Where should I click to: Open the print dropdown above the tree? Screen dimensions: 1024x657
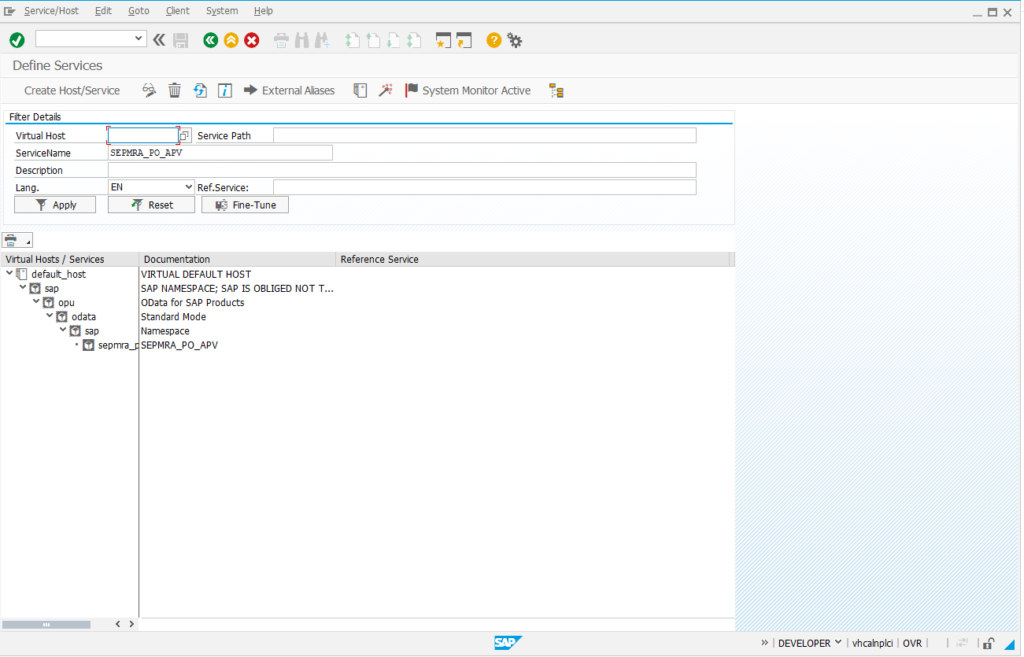coord(17,240)
